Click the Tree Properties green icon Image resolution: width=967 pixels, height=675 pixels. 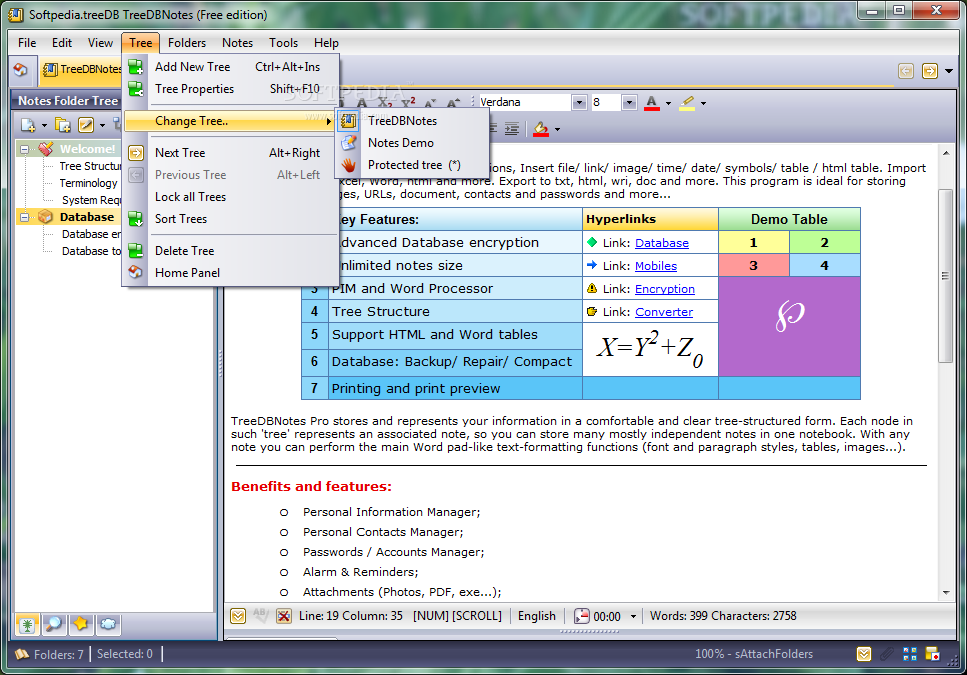[136, 89]
